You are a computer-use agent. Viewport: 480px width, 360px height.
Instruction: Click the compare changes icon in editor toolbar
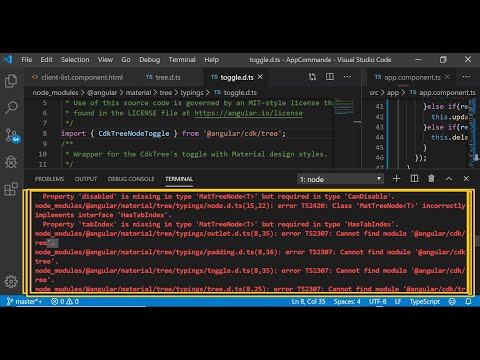312,77
